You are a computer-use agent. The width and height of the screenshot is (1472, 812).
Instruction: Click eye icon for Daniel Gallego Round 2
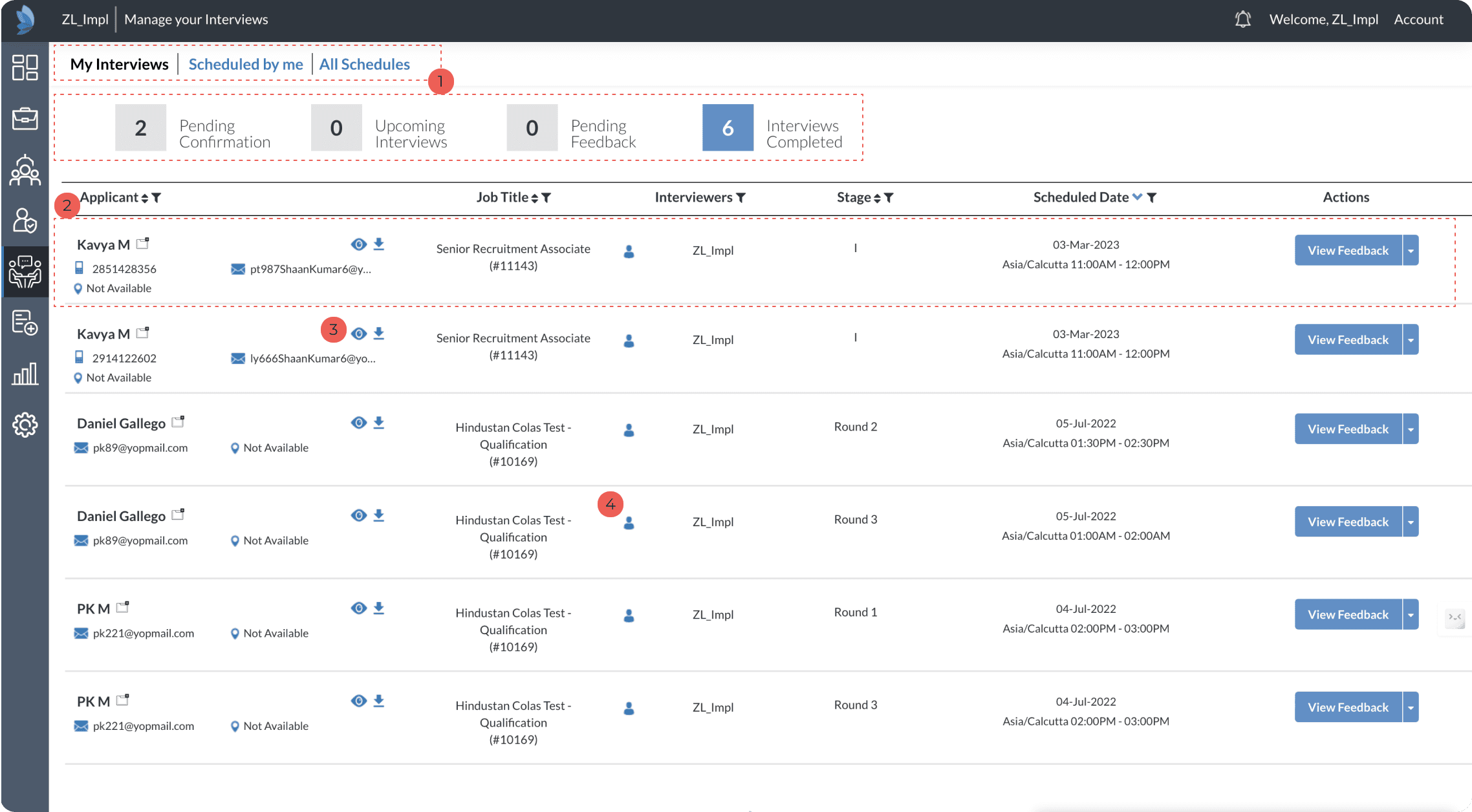[359, 423]
